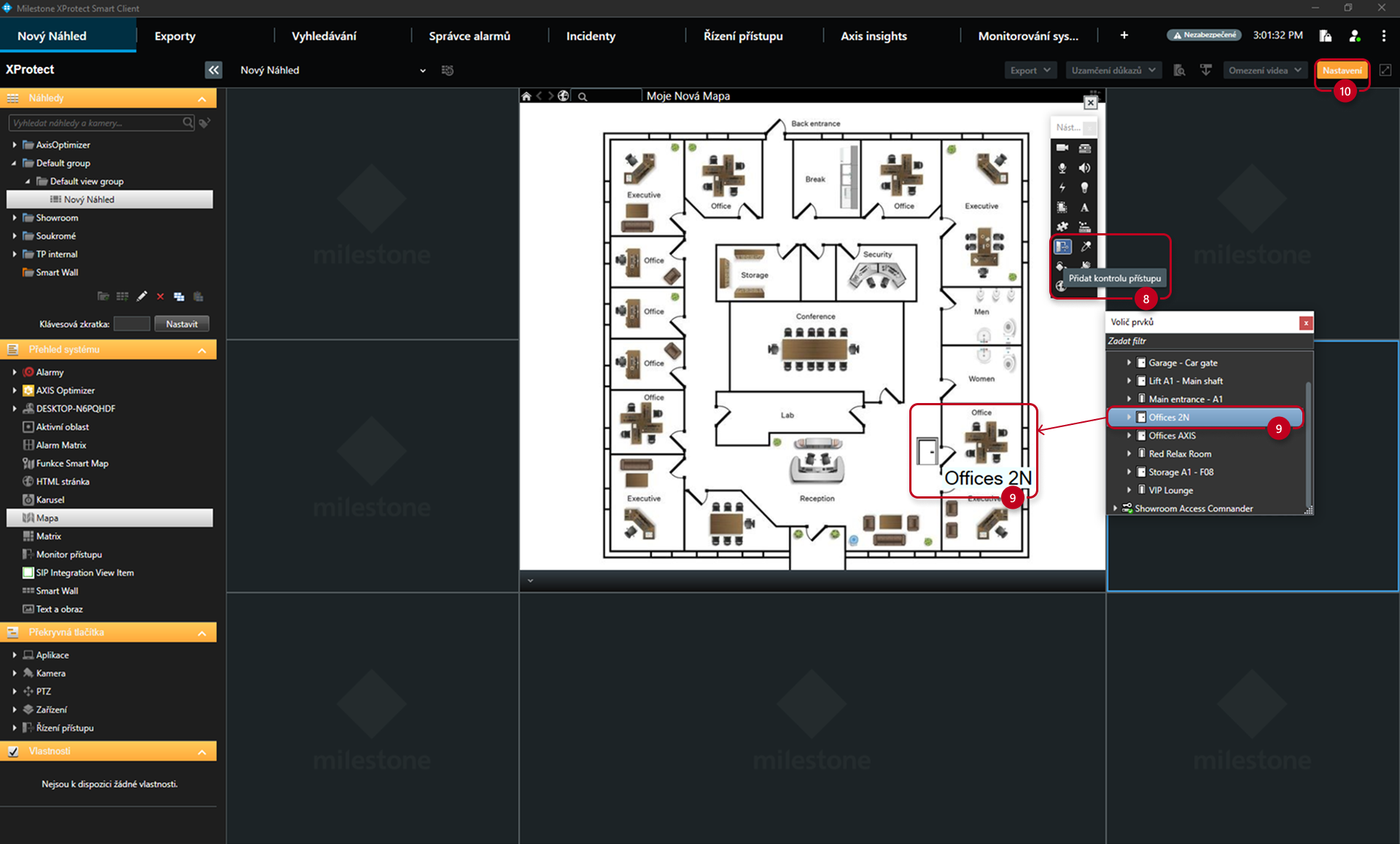1400x844 pixels.
Task: Open the Axis insights tab
Action: coord(874,36)
